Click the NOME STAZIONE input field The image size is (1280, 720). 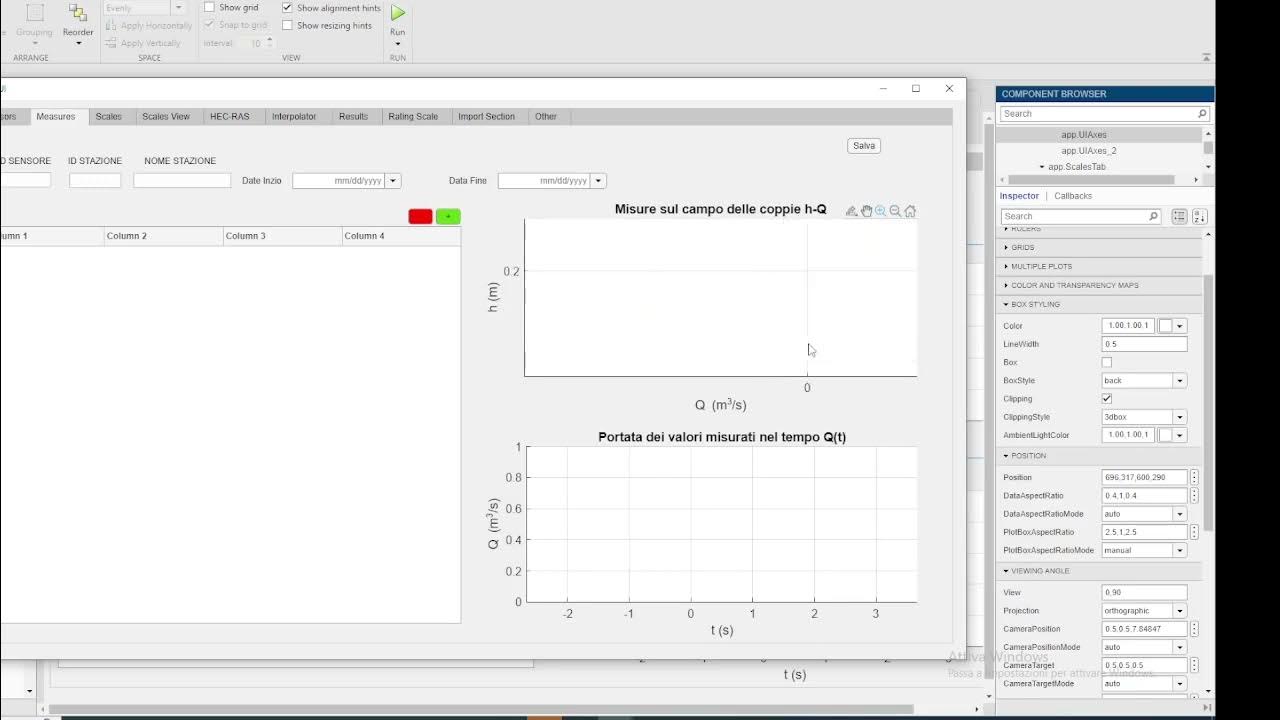pos(182,181)
